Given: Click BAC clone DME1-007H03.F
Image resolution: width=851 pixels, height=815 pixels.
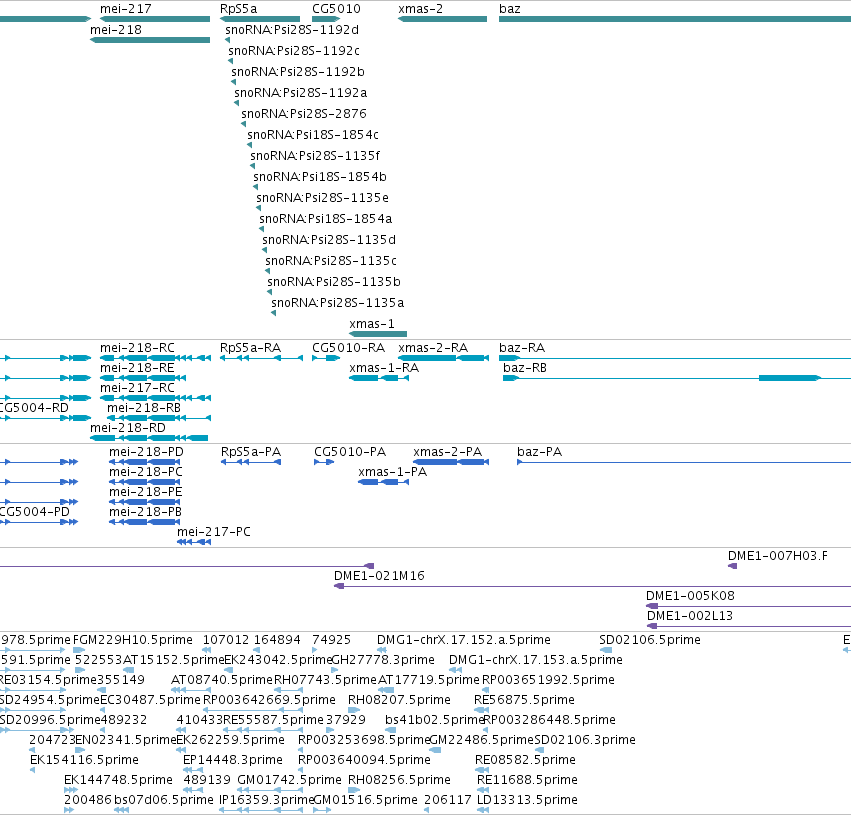Looking at the screenshot, I should click(732, 566).
